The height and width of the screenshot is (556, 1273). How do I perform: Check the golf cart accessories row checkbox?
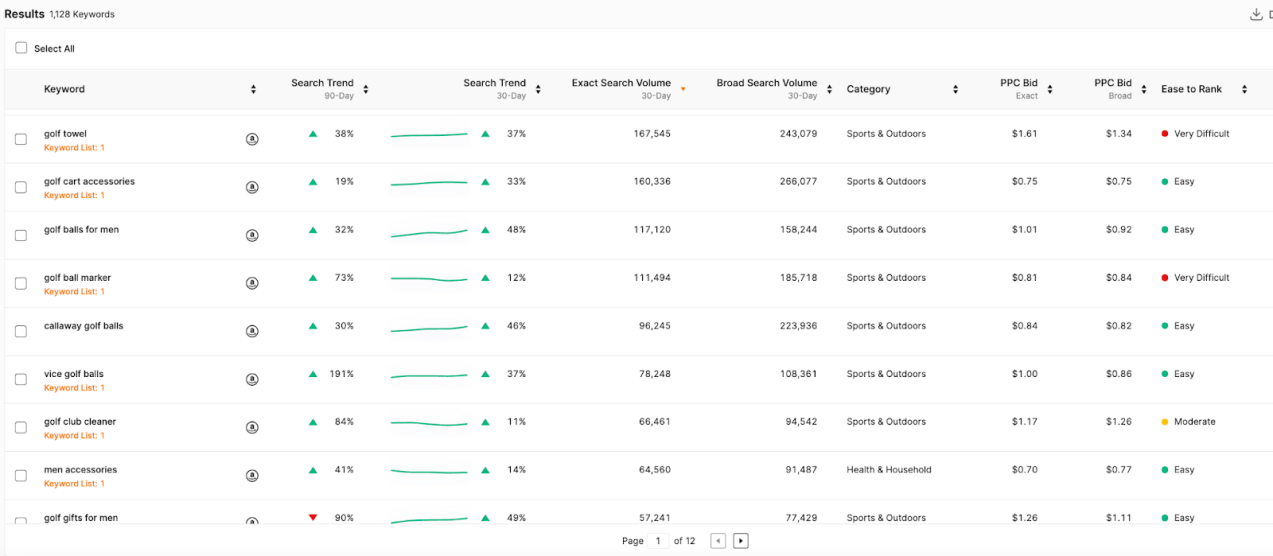[21, 187]
